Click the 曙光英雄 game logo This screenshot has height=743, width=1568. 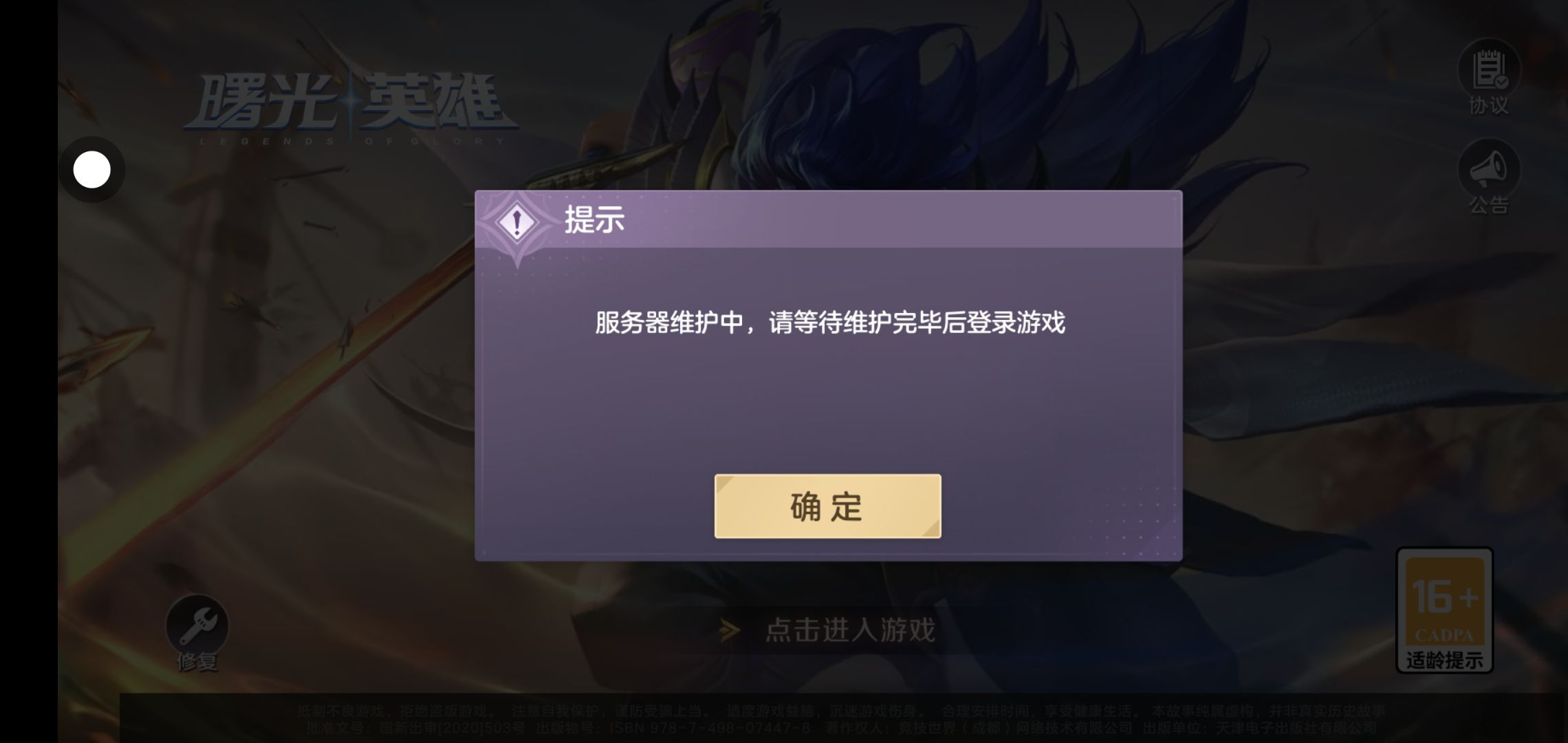pyautogui.click(x=351, y=102)
